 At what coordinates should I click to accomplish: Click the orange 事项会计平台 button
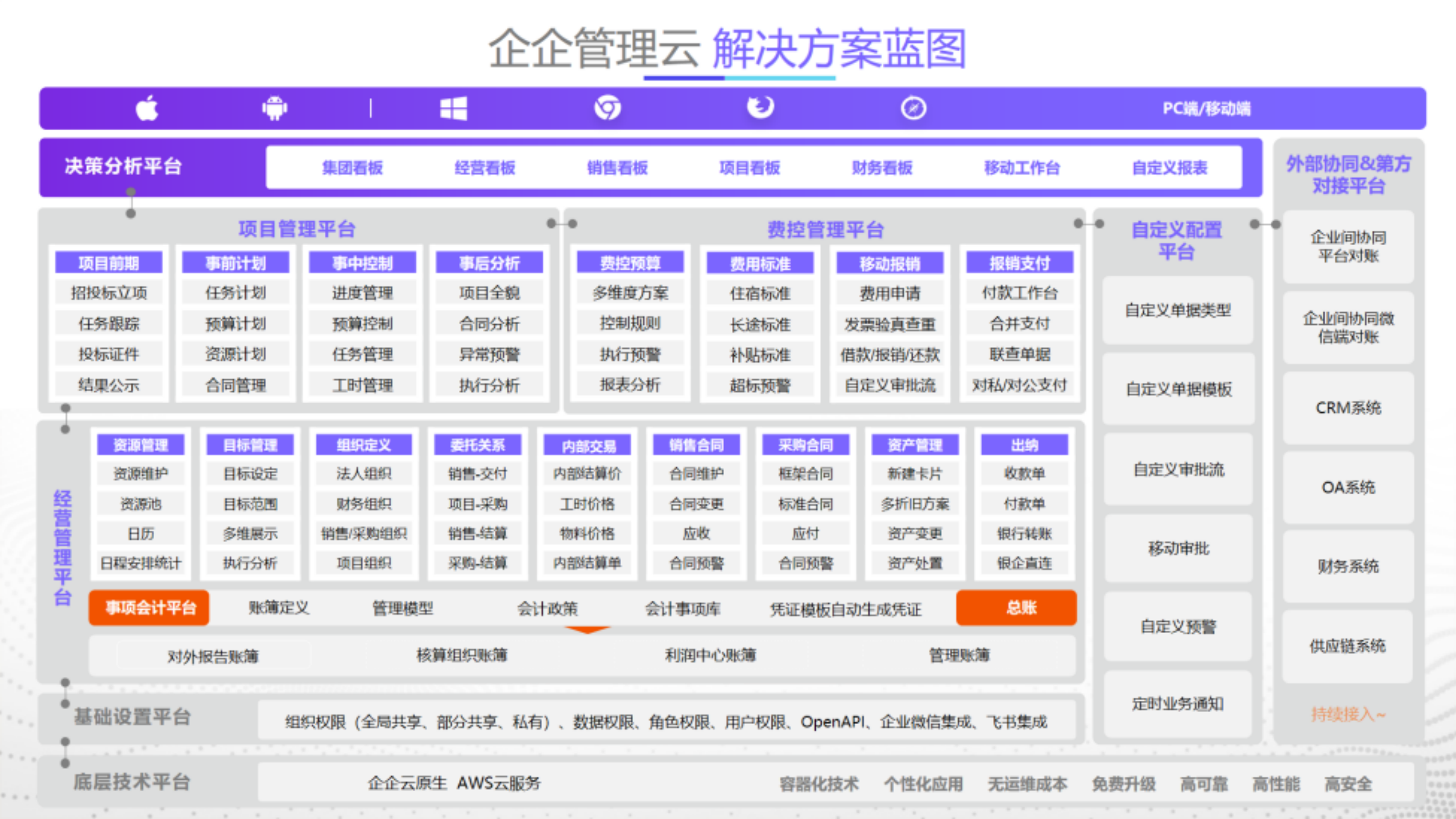[149, 608]
